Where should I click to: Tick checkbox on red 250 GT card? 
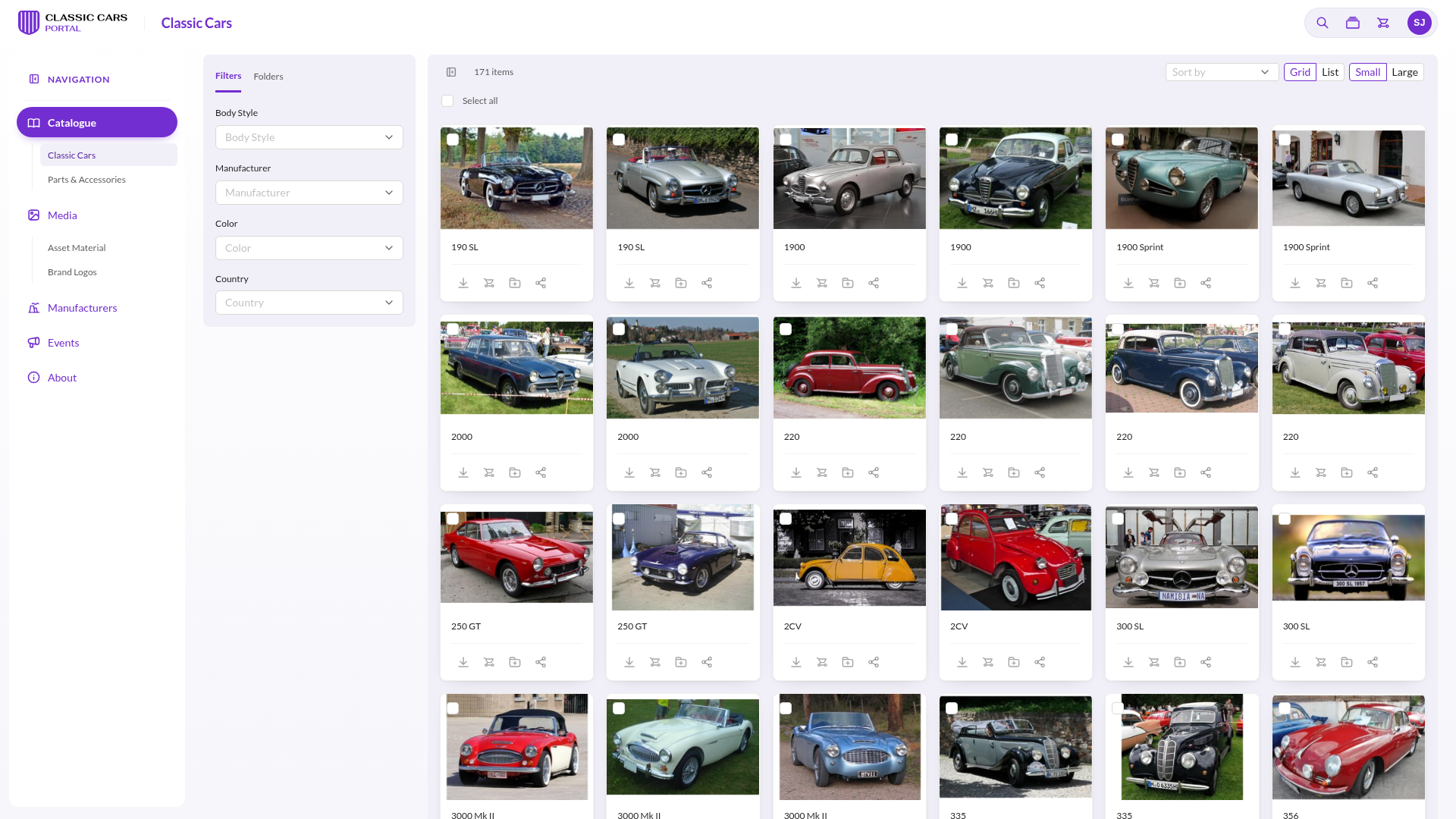point(453,519)
